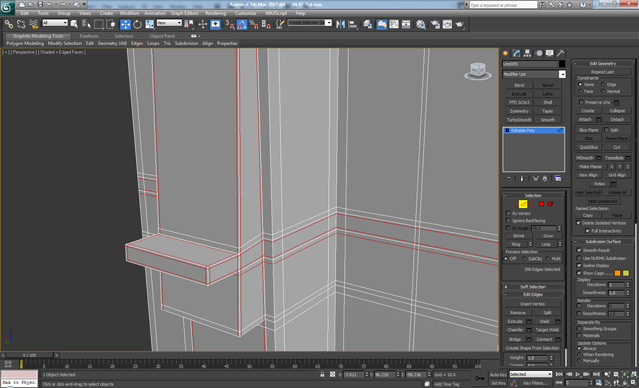This screenshot has height=388, width=639.
Task: Open the reference coordinate View dropdown
Action: [x=169, y=23]
